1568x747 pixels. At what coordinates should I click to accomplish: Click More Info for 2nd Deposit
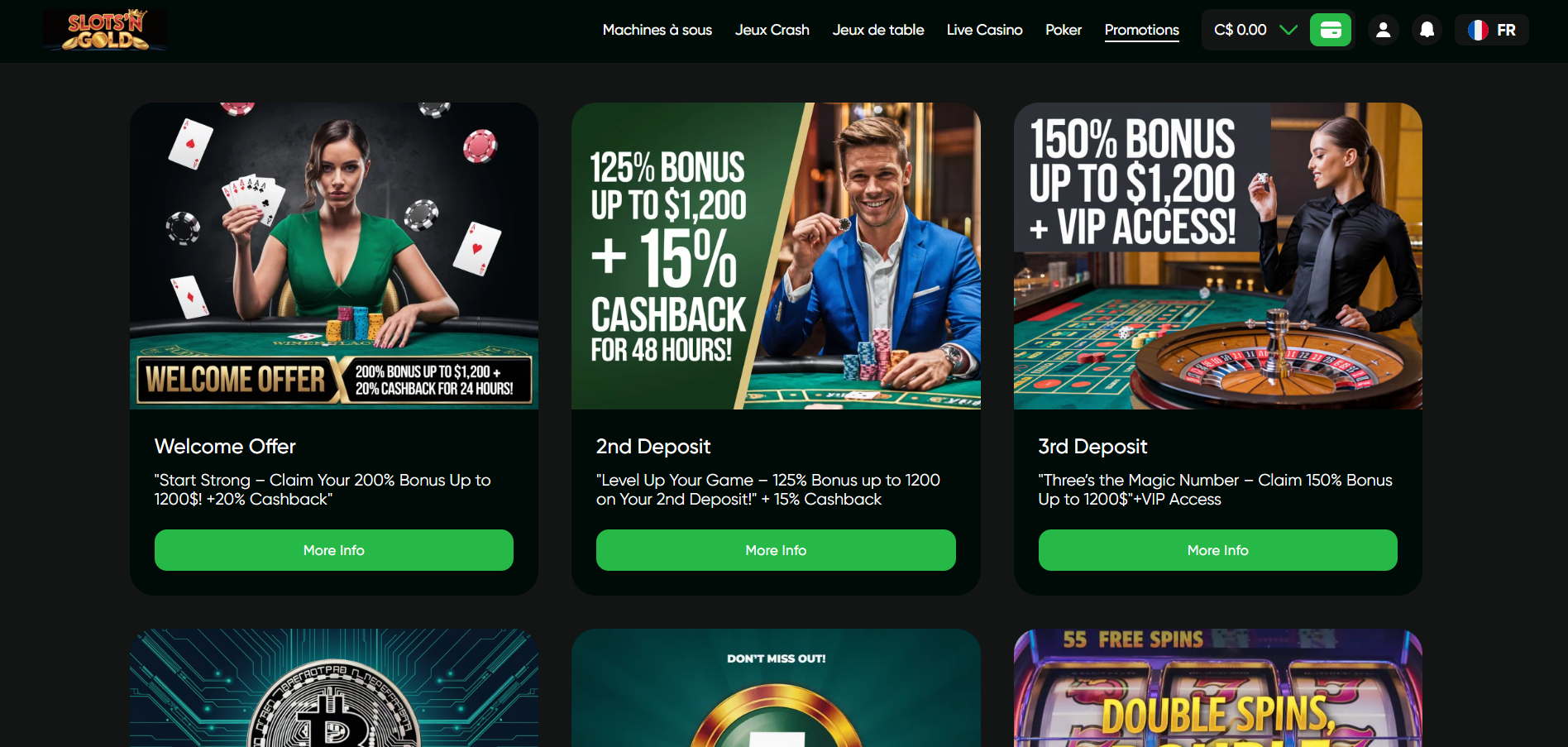[776, 550]
